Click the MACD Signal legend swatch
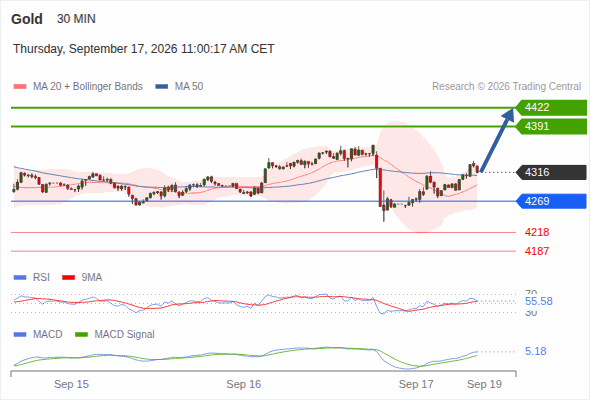The width and height of the screenshot is (590, 400). click(x=81, y=334)
